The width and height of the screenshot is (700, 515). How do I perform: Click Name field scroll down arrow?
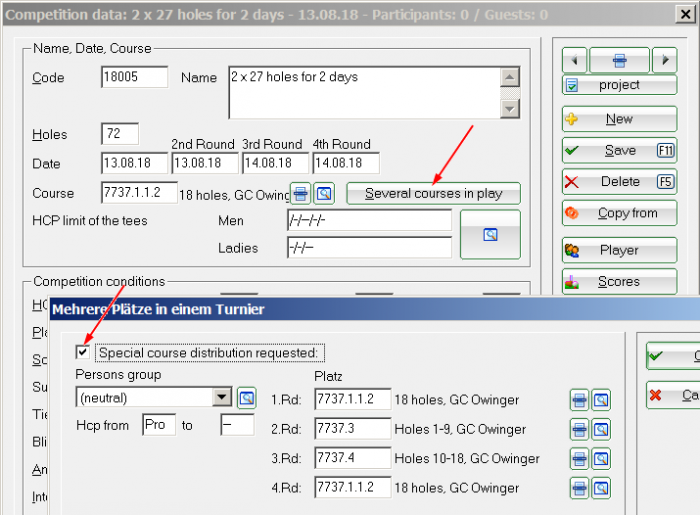(x=509, y=108)
